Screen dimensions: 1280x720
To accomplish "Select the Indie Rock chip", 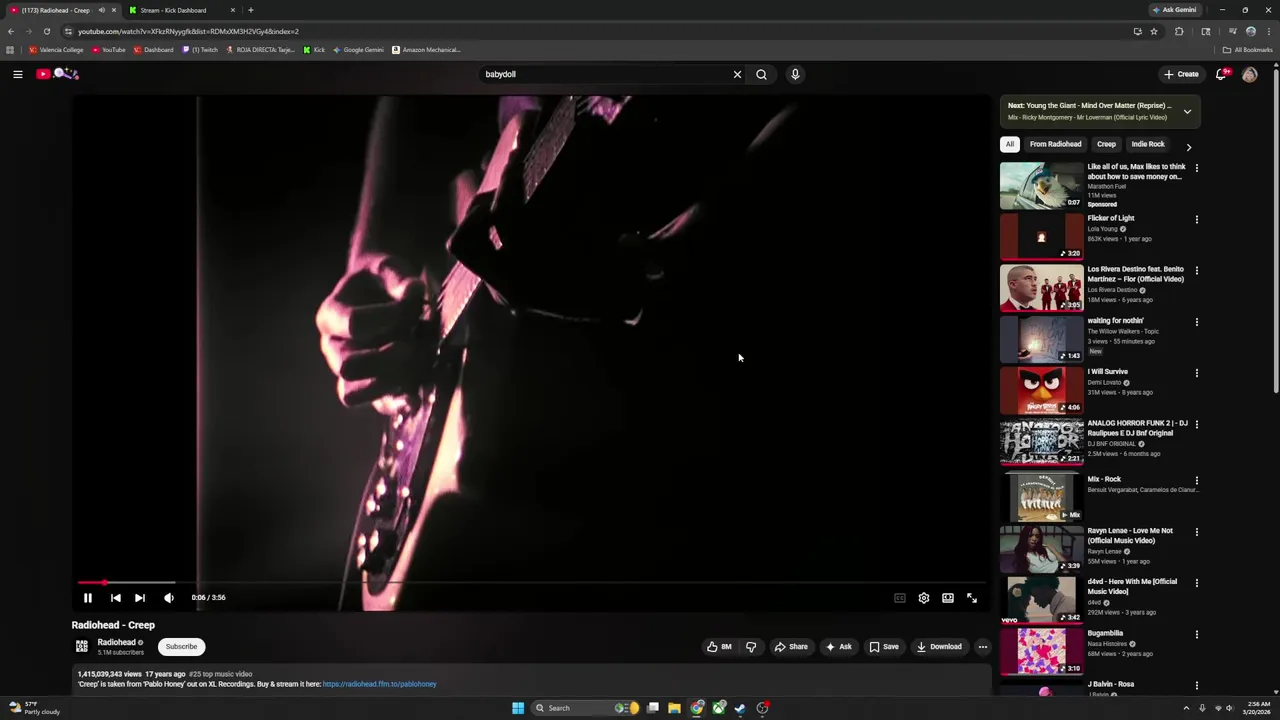I will (1148, 144).
